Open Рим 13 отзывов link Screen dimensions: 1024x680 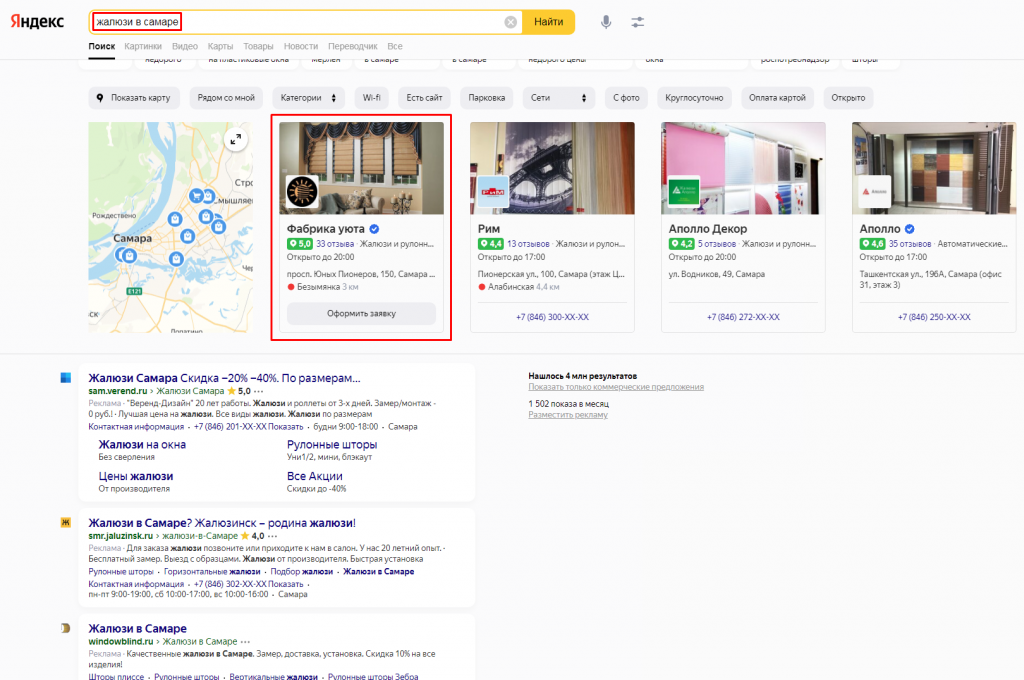point(528,244)
